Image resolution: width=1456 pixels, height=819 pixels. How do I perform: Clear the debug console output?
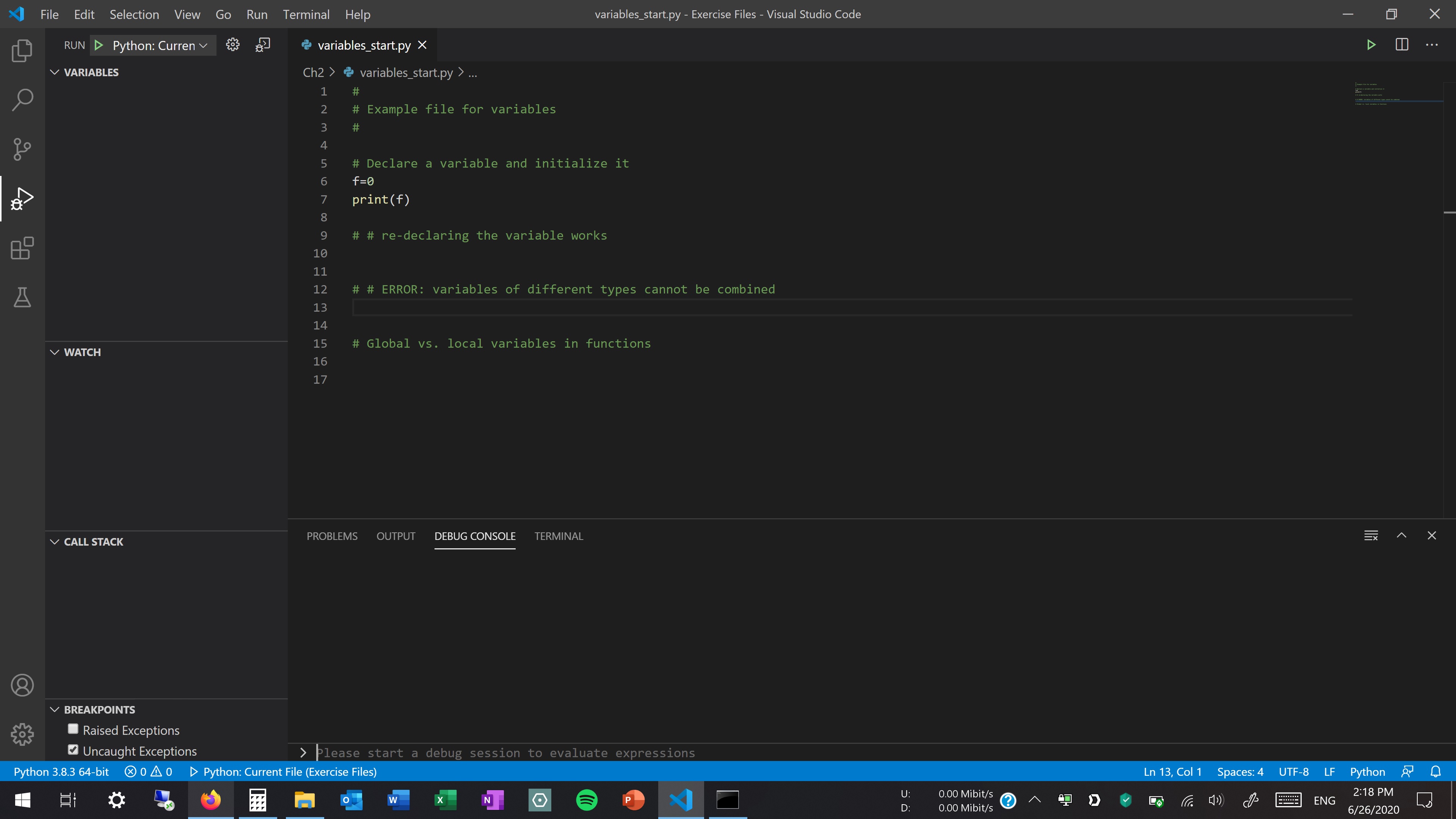pos(1371,535)
